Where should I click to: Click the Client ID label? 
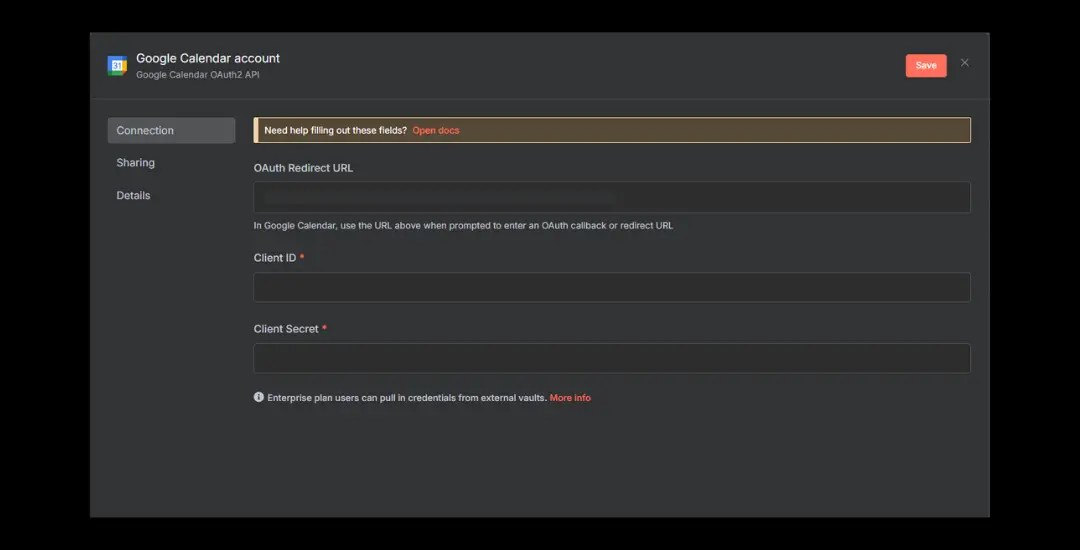click(x=275, y=258)
